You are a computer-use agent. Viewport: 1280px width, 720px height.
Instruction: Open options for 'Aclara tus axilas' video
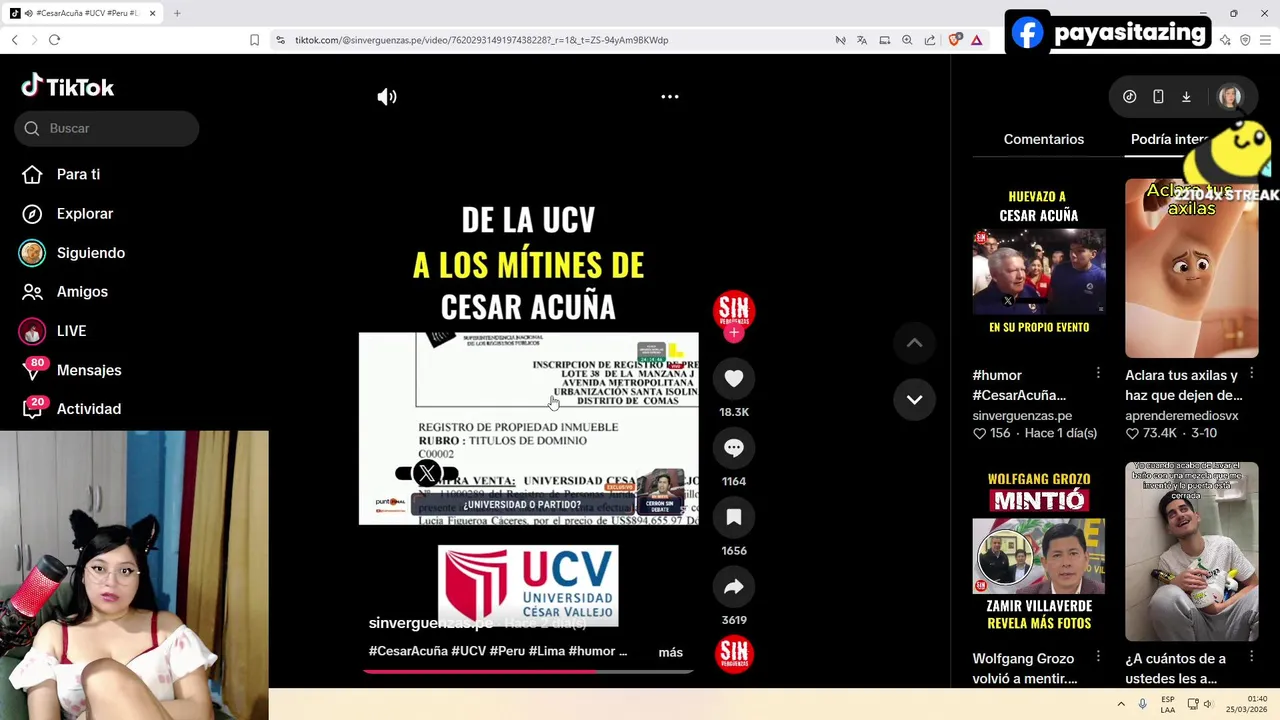(x=1252, y=373)
